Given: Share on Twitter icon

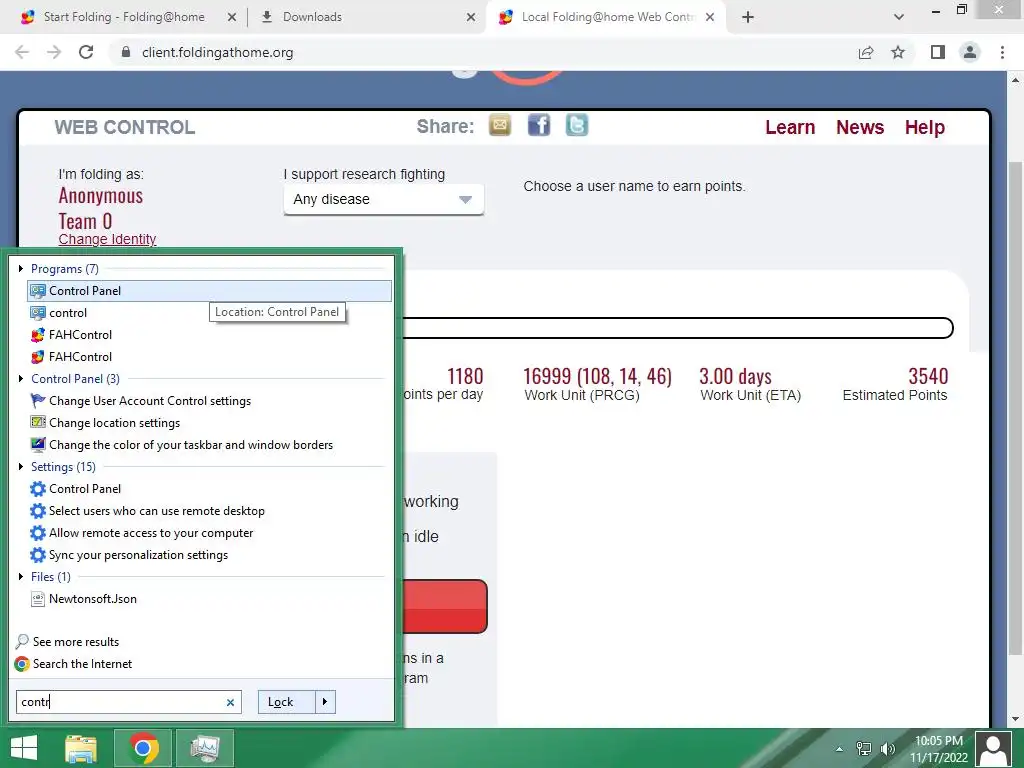Looking at the screenshot, I should coord(577,125).
